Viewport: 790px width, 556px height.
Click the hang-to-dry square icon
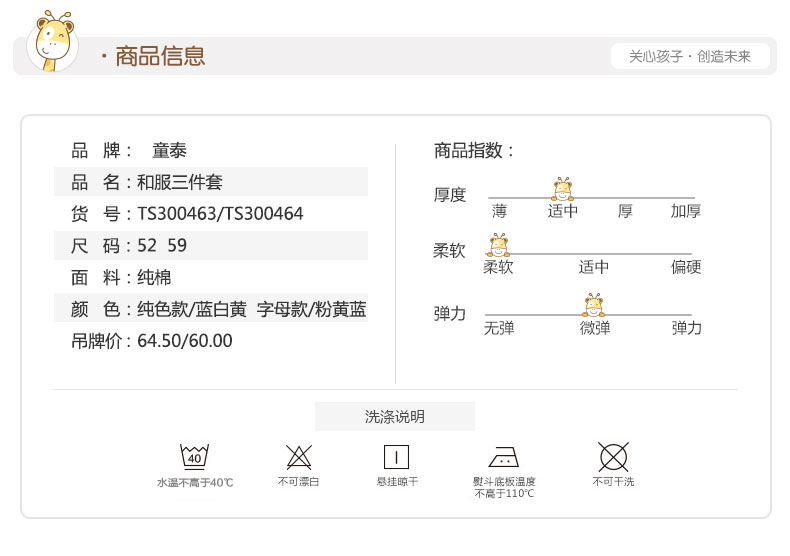pyautogui.click(x=396, y=457)
